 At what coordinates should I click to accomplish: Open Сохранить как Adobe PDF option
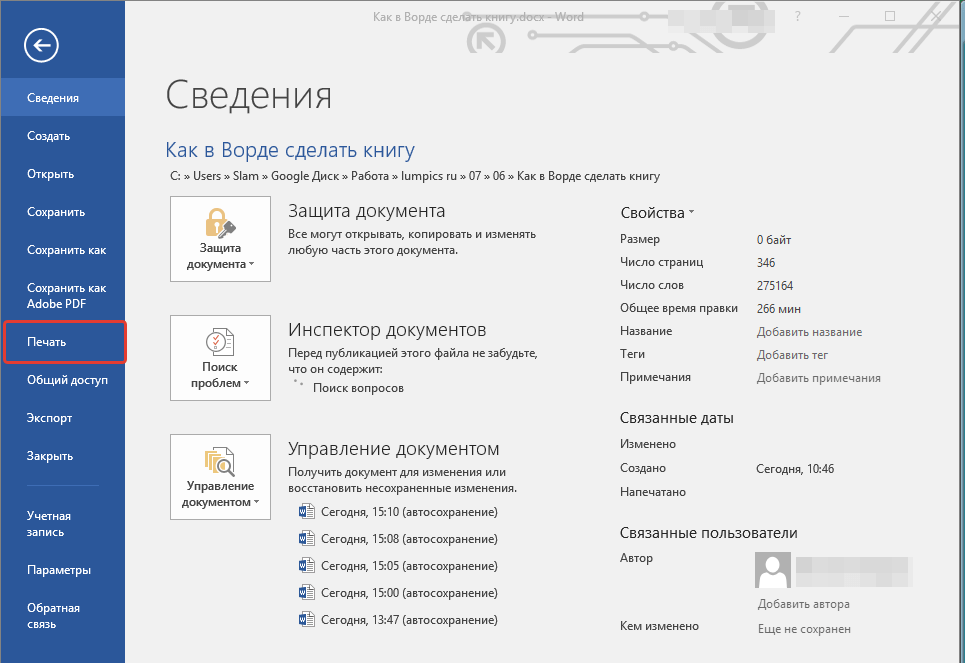[x=66, y=296]
